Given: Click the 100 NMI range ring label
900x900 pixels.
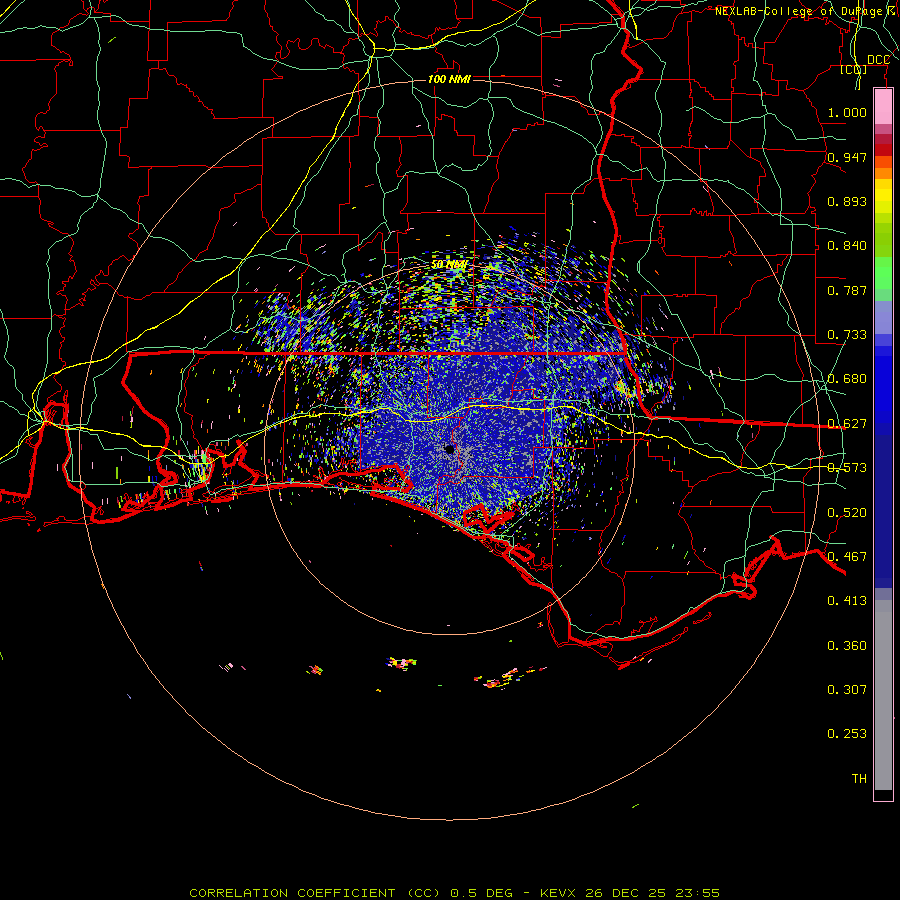Looking at the screenshot, I should (449, 79).
